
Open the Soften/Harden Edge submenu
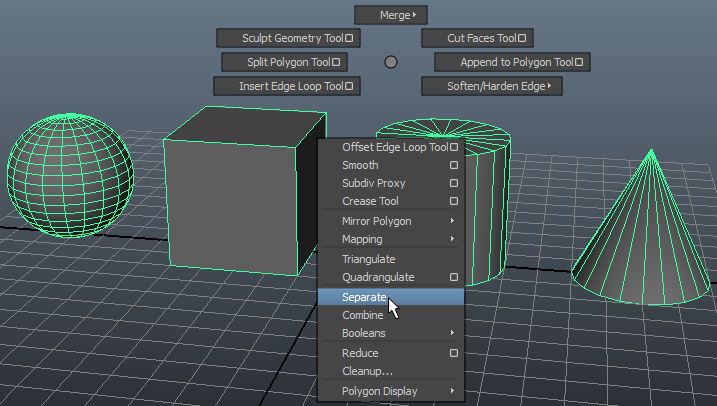tap(491, 86)
